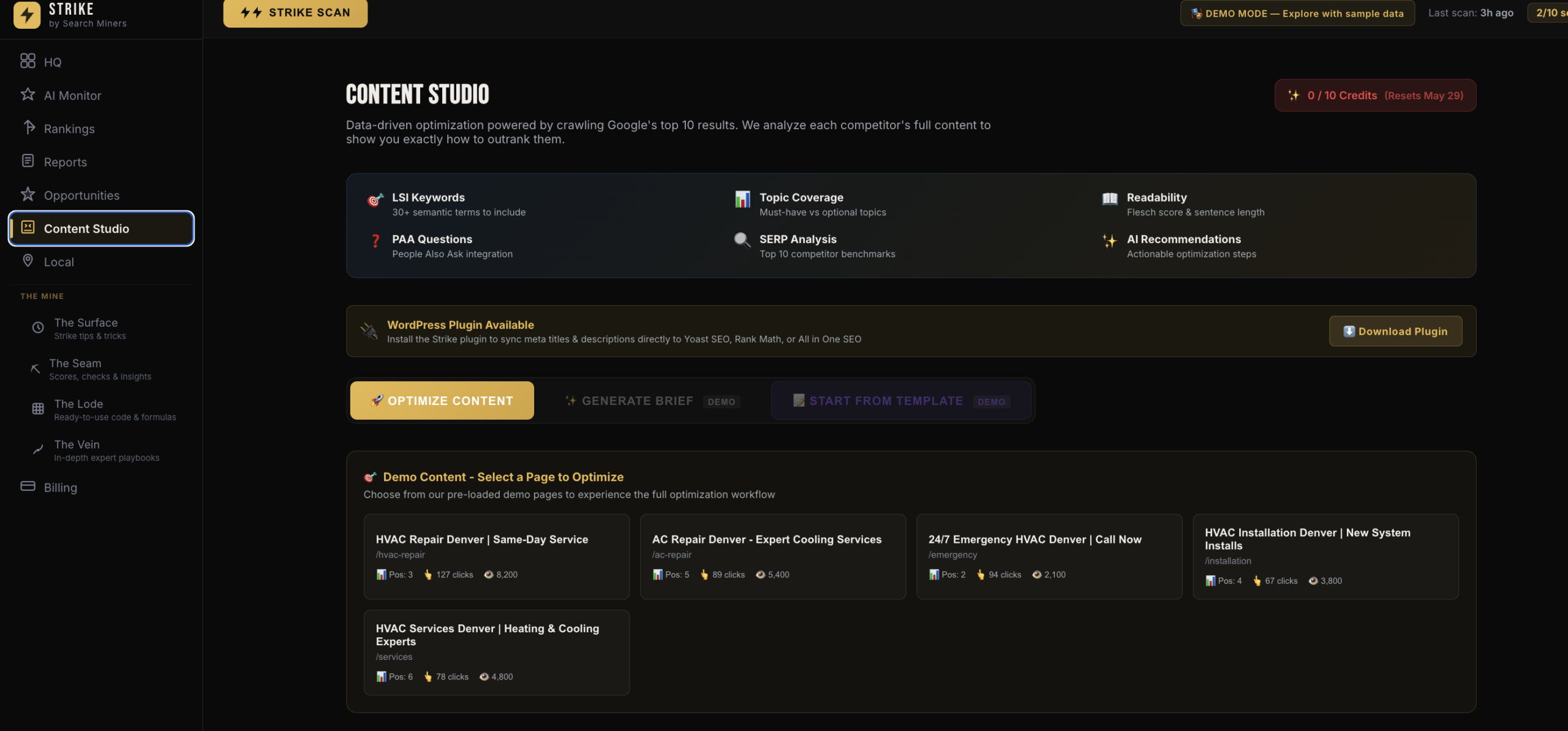Click the '127 clicks' stat

(x=448, y=574)
